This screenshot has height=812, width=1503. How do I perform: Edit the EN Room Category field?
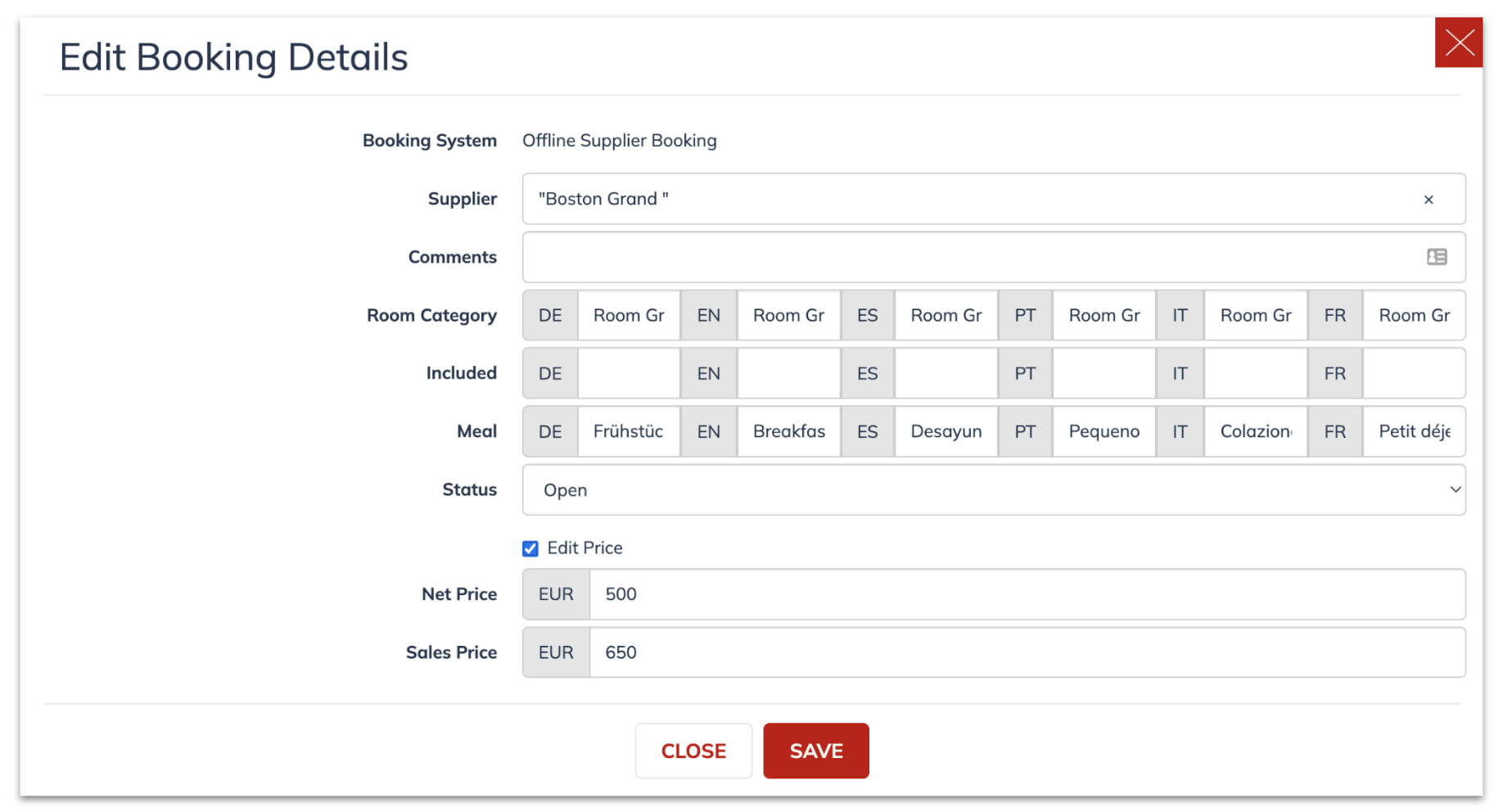tap(788, 315)
